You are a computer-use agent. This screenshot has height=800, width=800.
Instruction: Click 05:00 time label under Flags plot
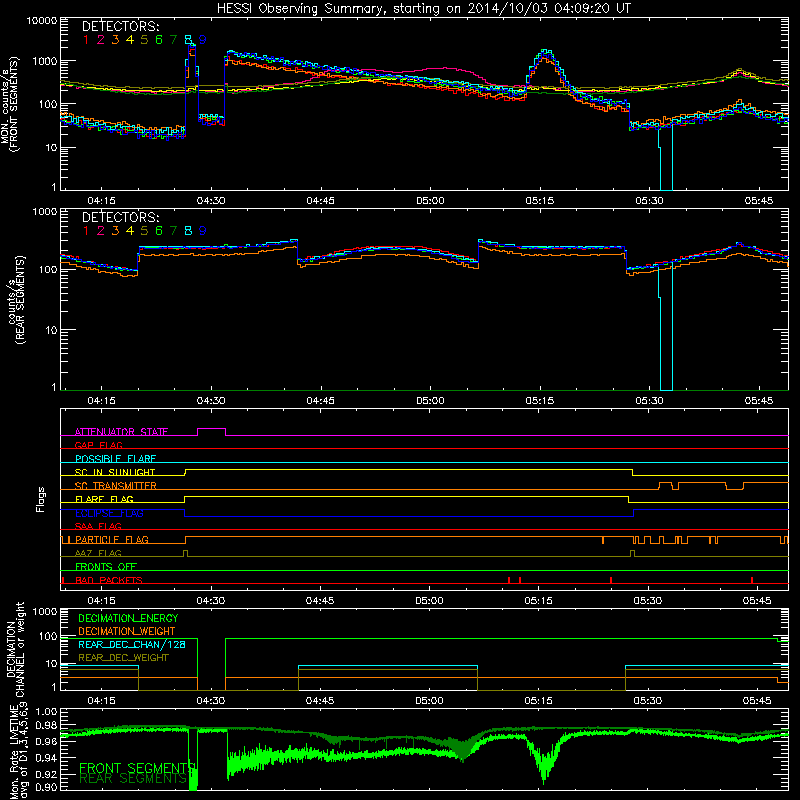click(x=429, y=601)
